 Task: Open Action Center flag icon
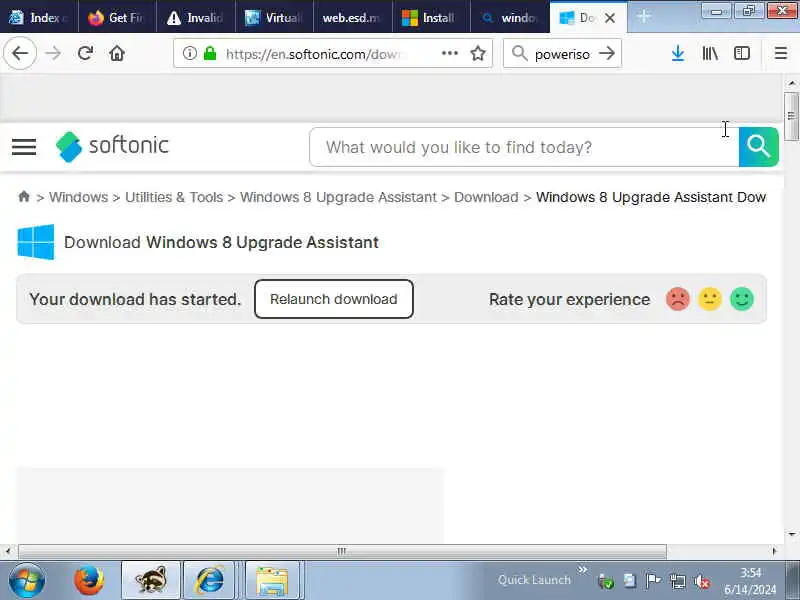[x=653, y=581]
